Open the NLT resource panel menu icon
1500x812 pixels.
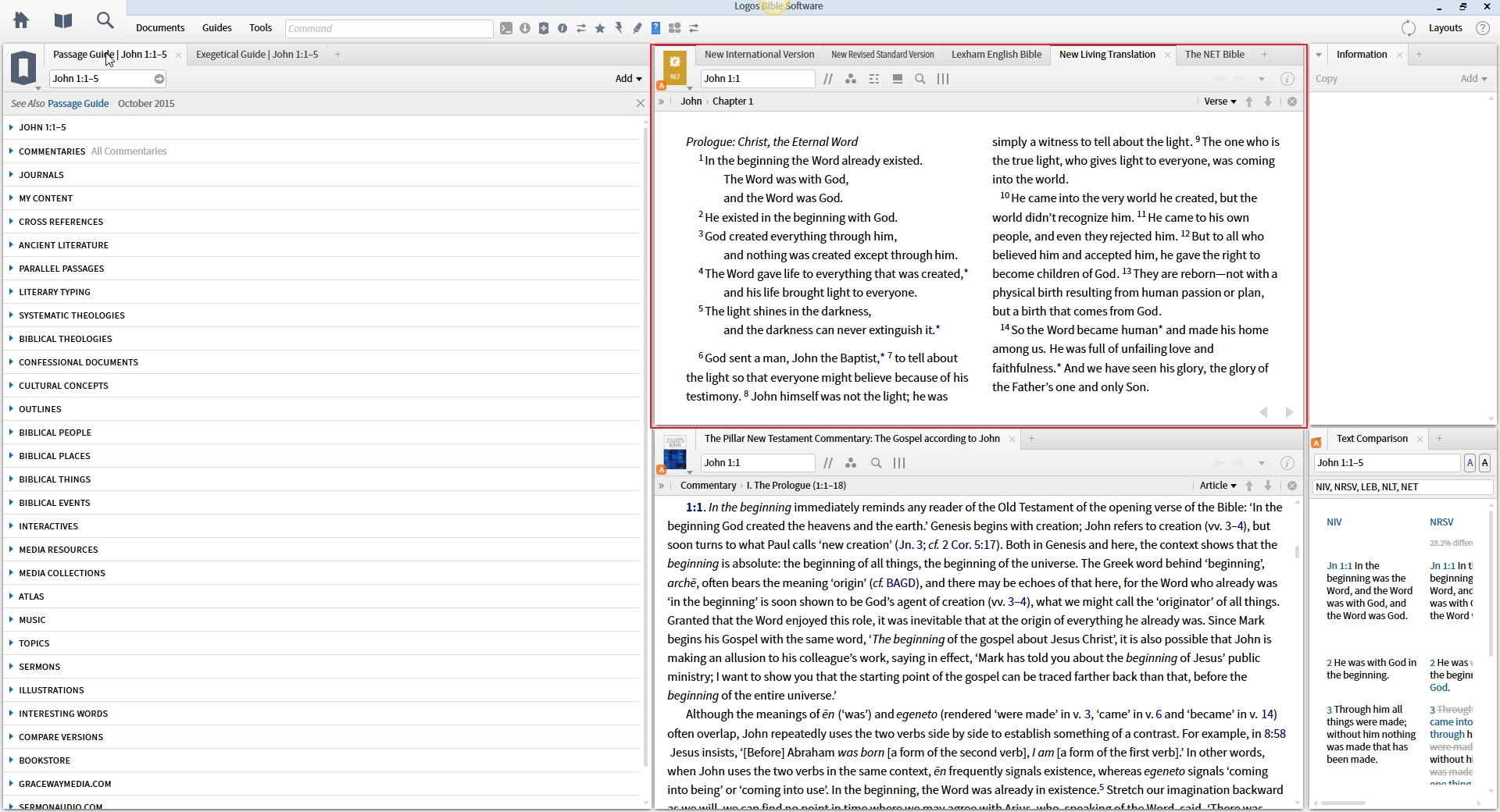click(x=675, y=69)
